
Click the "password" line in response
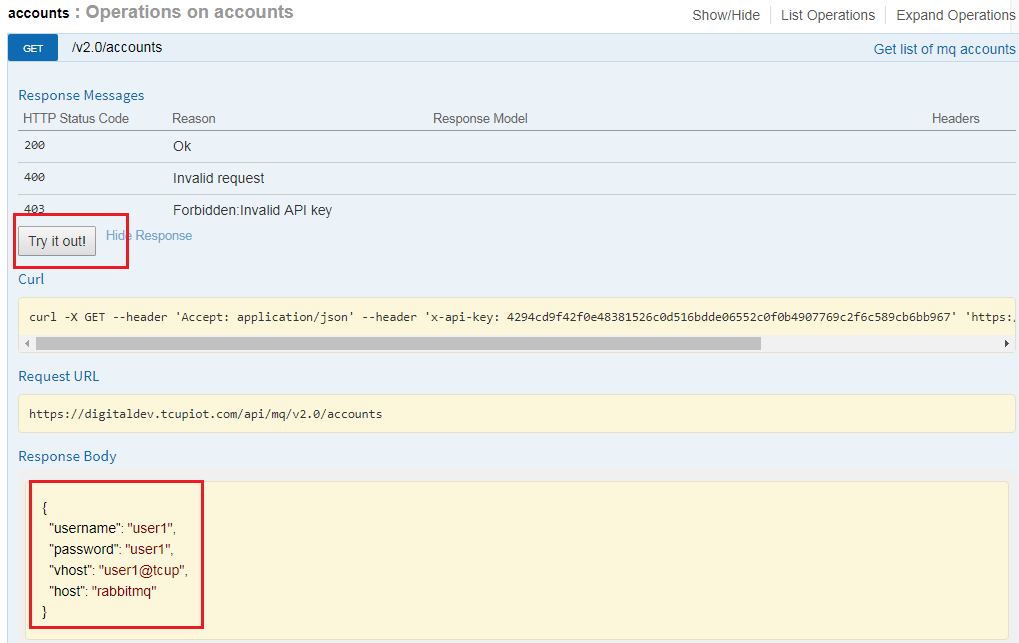coord(111,549)
